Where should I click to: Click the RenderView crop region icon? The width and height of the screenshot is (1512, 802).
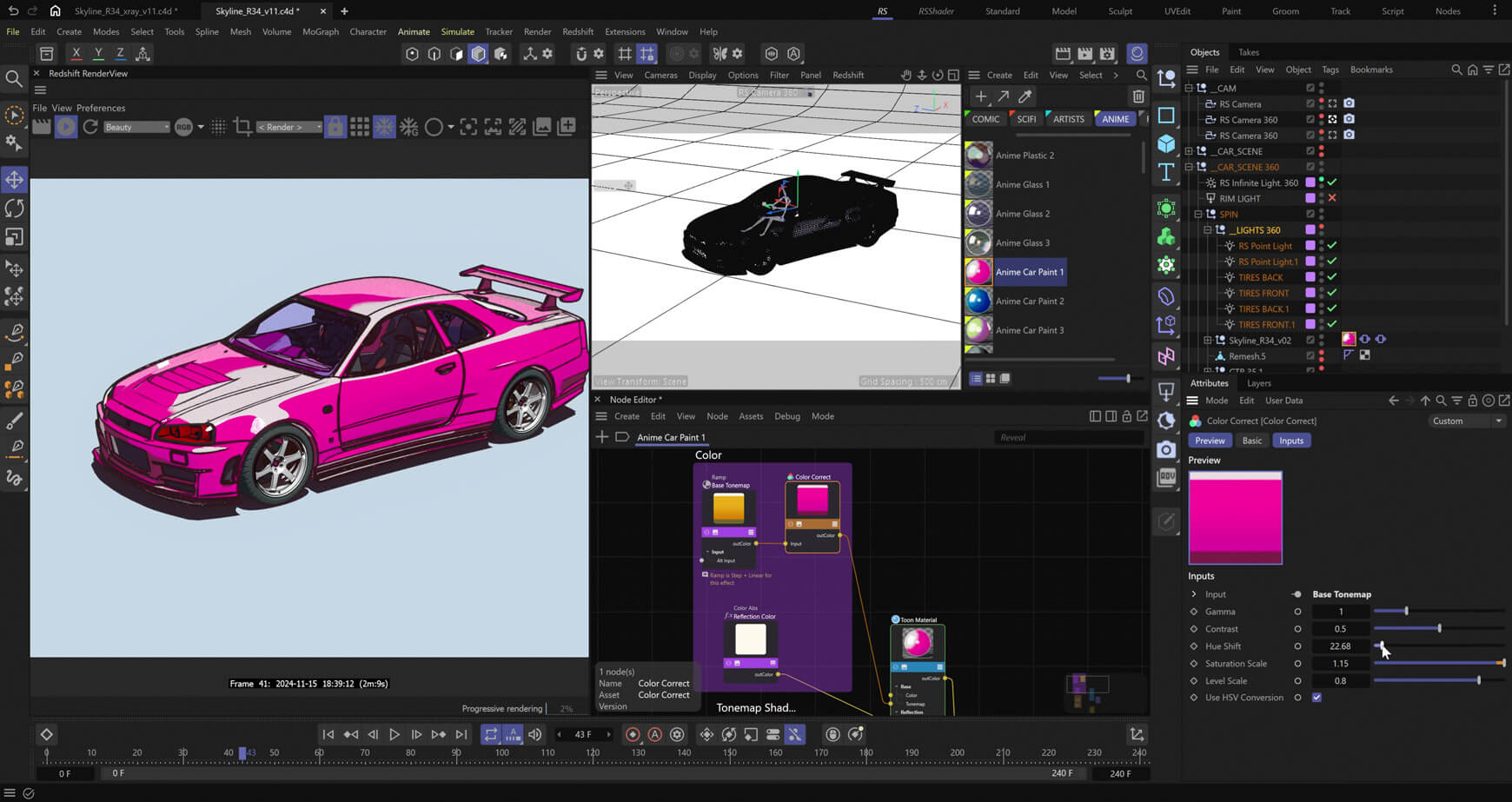point(243,127)
